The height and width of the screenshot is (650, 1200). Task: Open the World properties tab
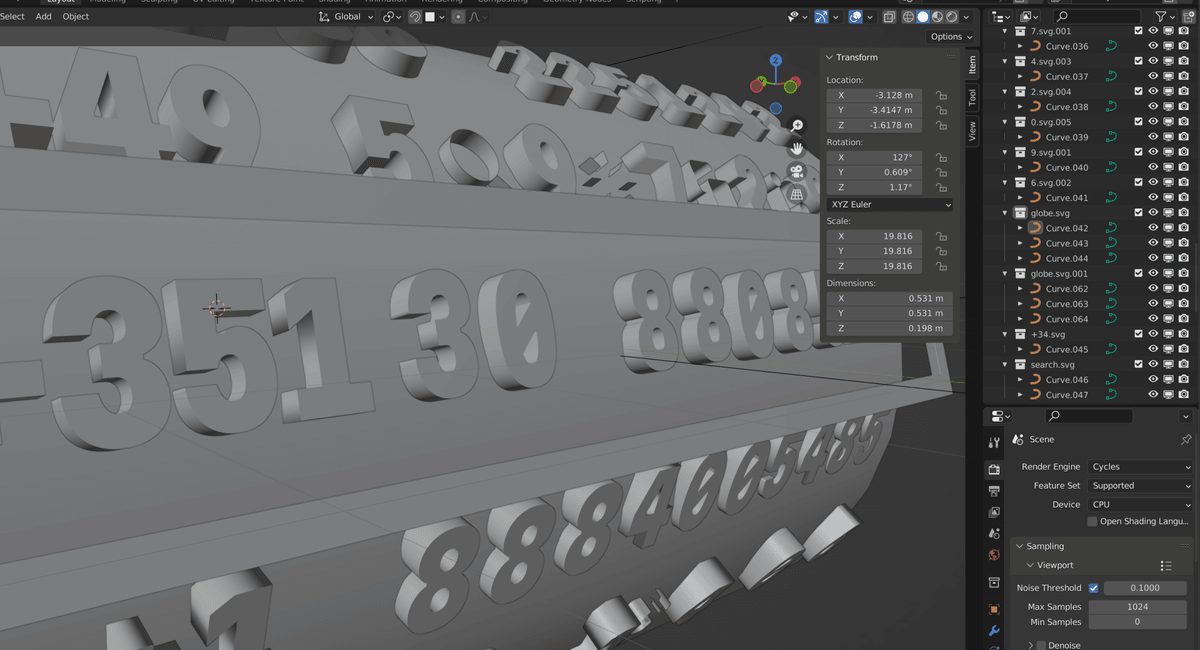pos(994,554)
